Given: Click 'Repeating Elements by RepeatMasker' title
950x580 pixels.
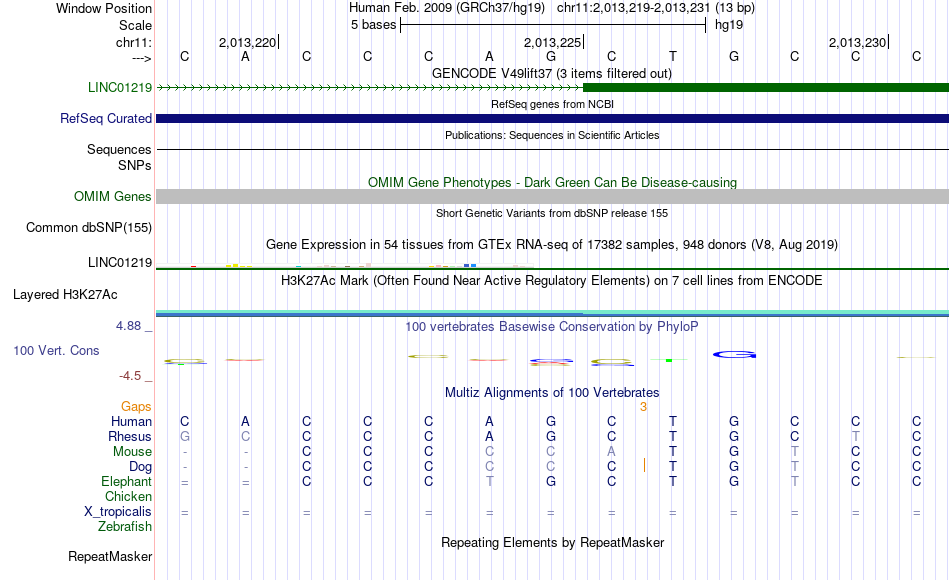Looking at the screenshot, I should [552, 542].
